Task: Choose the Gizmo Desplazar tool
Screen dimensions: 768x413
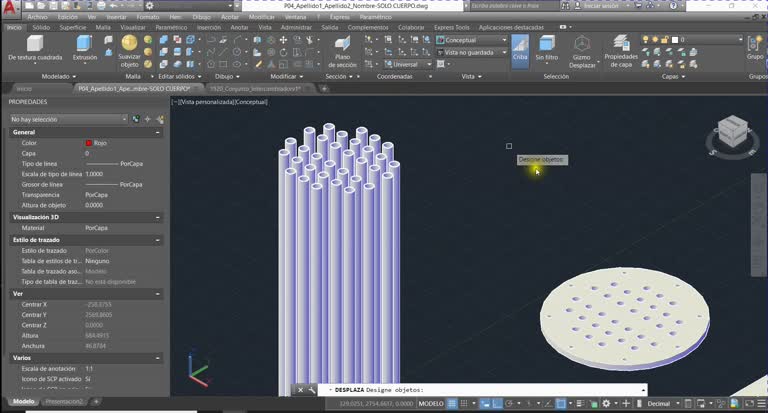Action: (582, 52)
